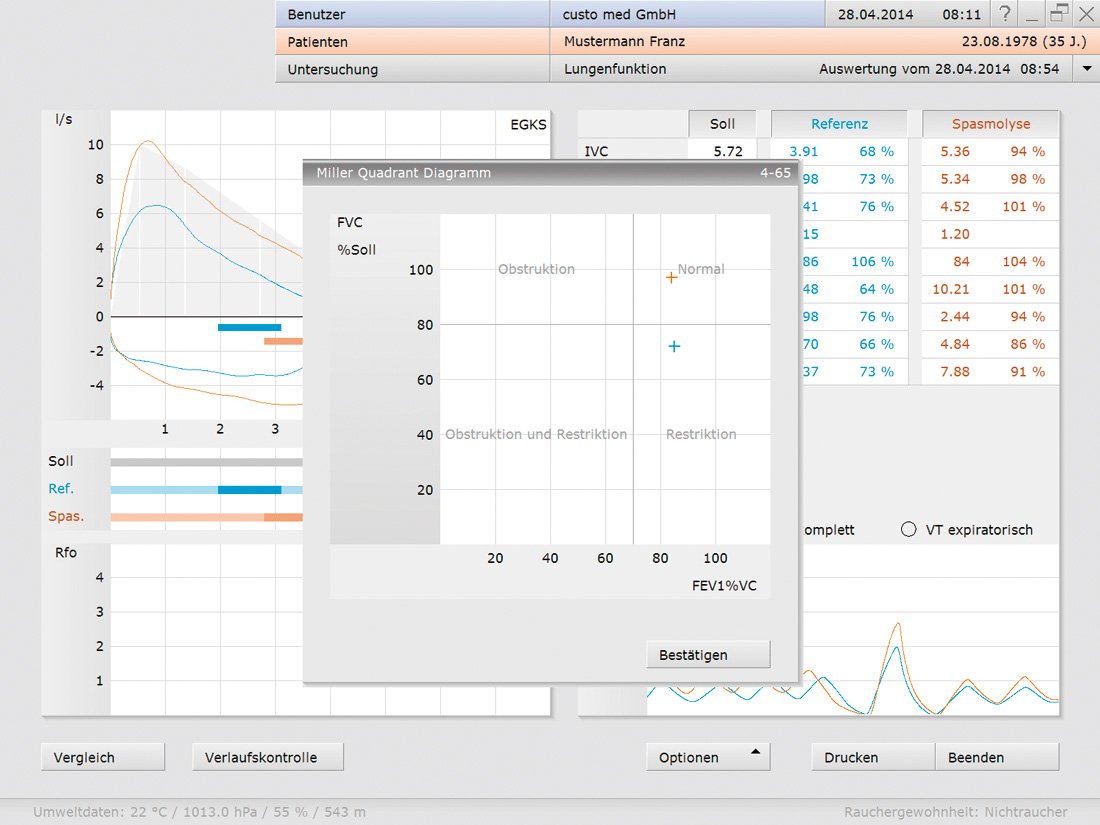Close the application with the X icon
Screen dimensions: 1100x825
[1085, 15]
